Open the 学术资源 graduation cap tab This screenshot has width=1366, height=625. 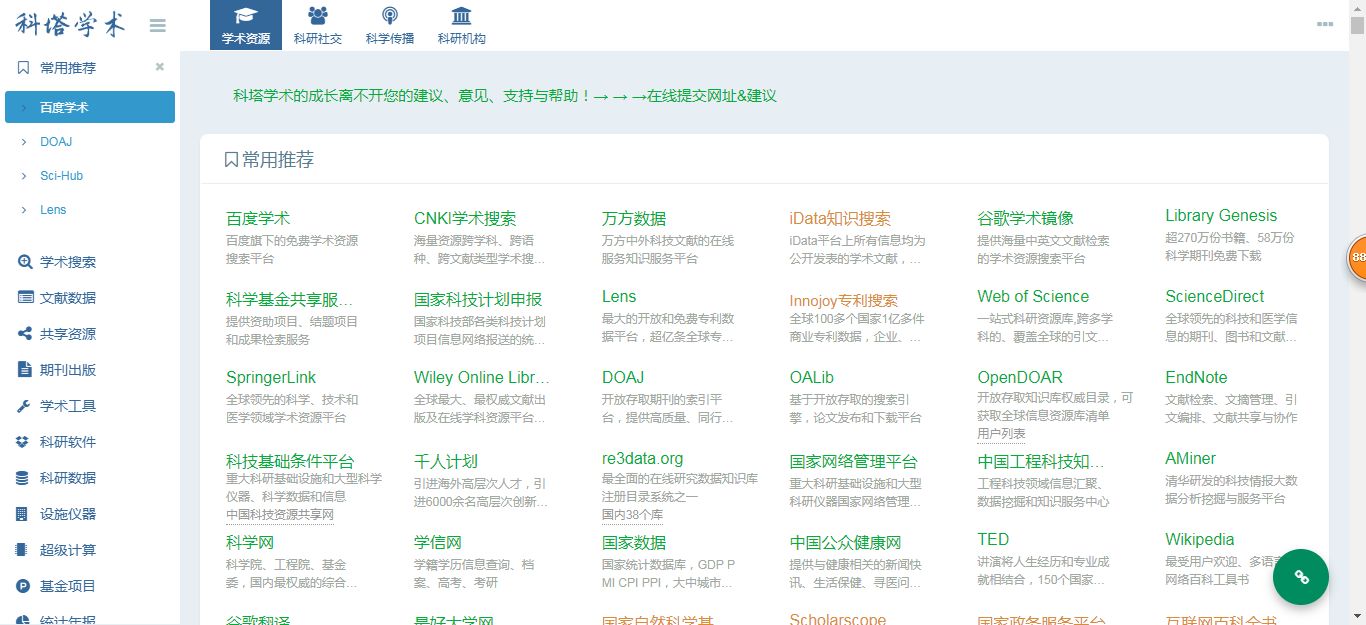pyautogui.click(x=246, y=25)
